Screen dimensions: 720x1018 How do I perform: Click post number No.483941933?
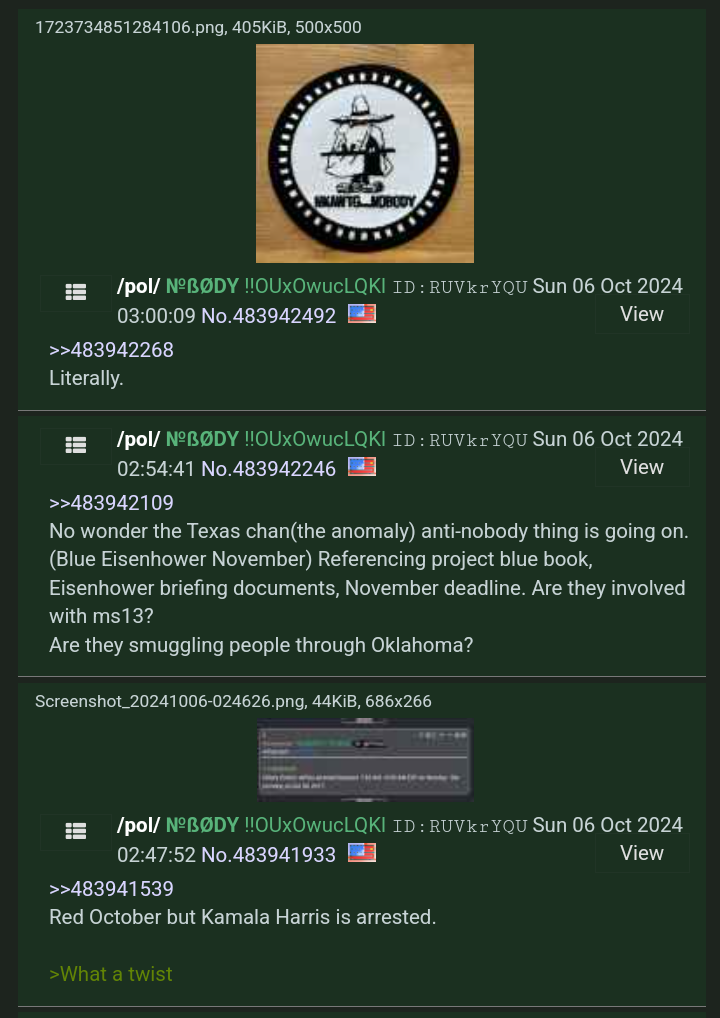269,854
